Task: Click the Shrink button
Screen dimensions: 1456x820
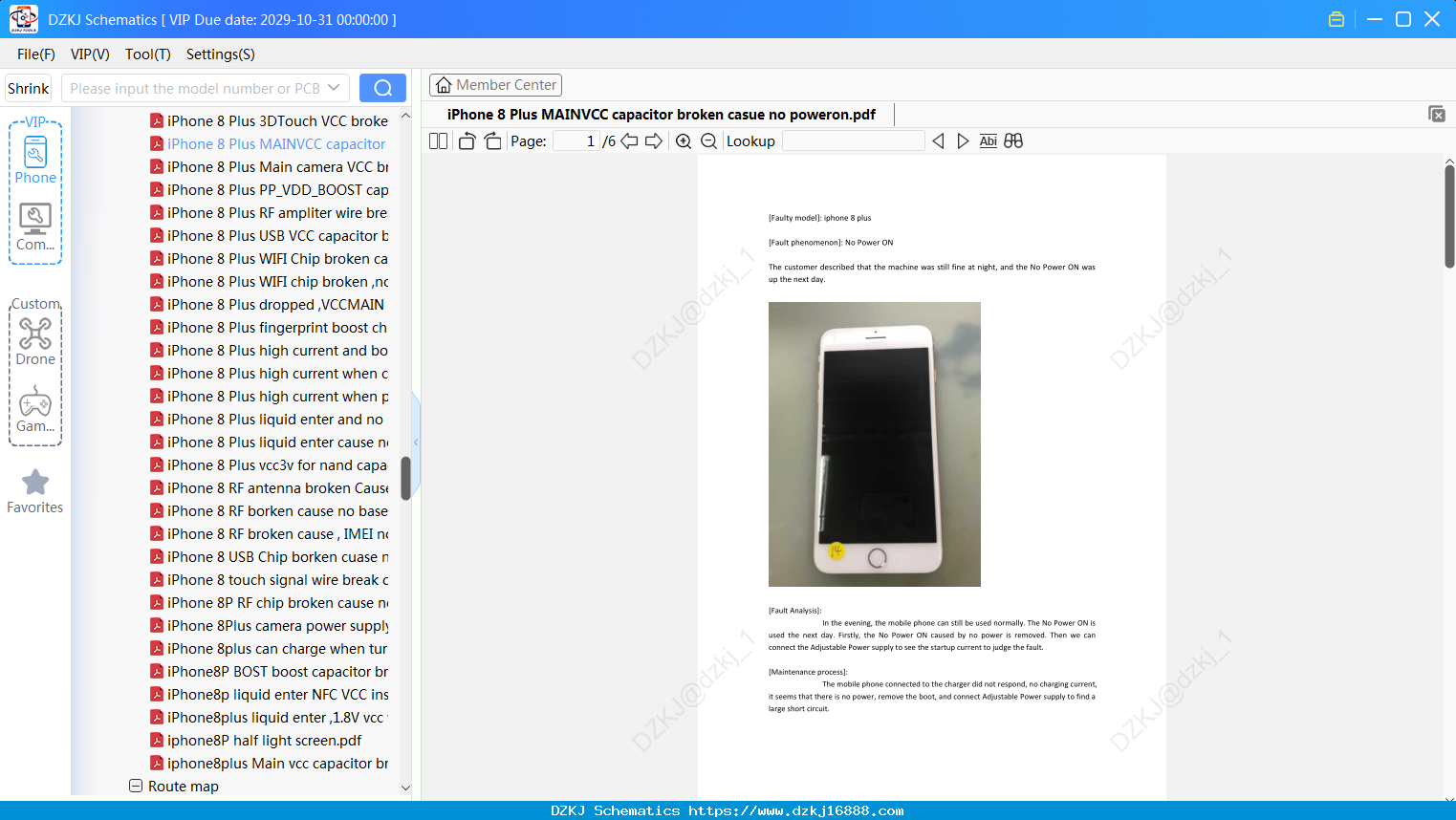Action: point(29,88)
